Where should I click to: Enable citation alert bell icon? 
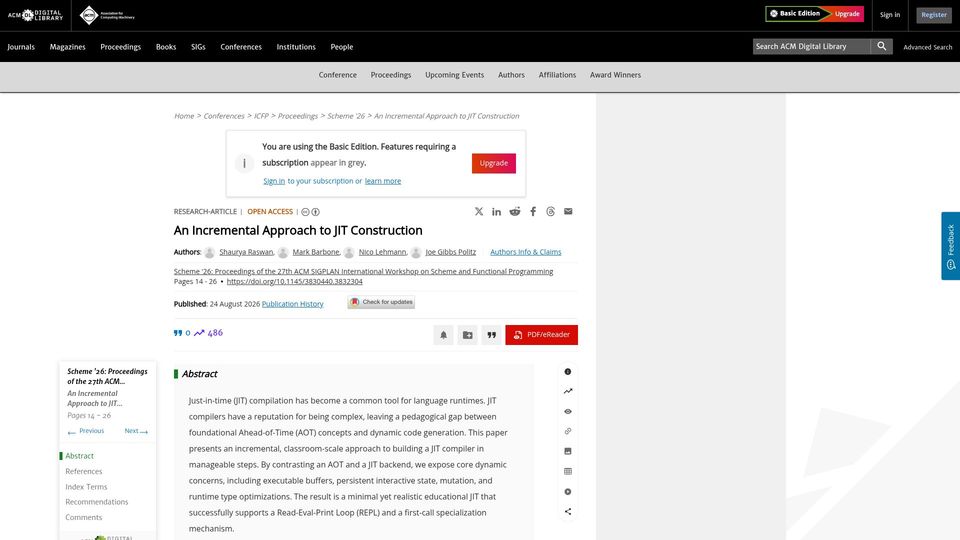(443, 335)
